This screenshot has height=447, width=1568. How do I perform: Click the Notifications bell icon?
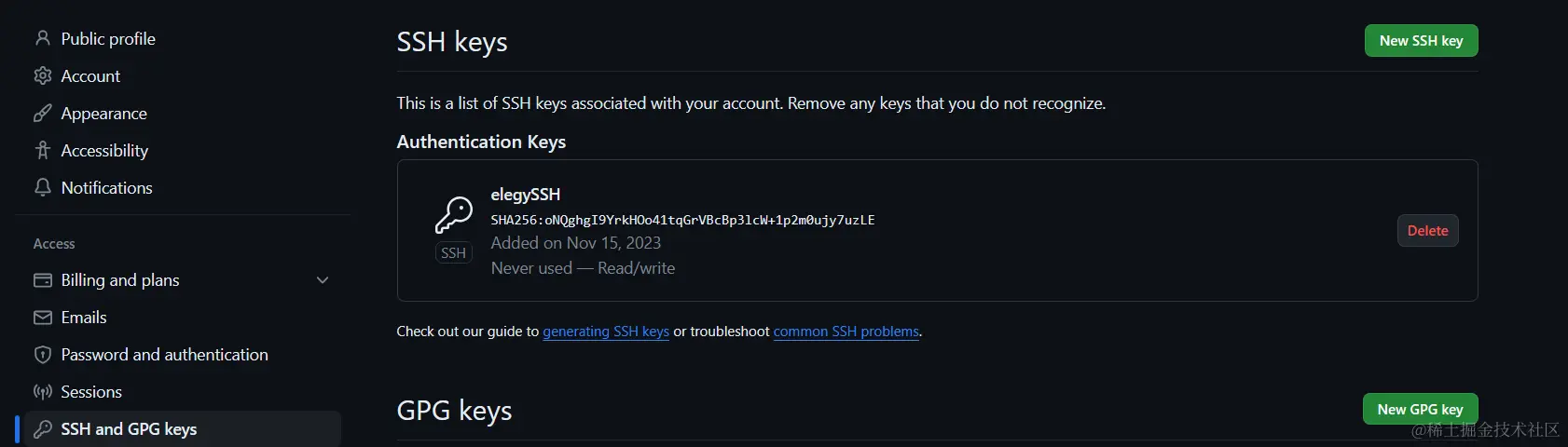click(43, 187)
